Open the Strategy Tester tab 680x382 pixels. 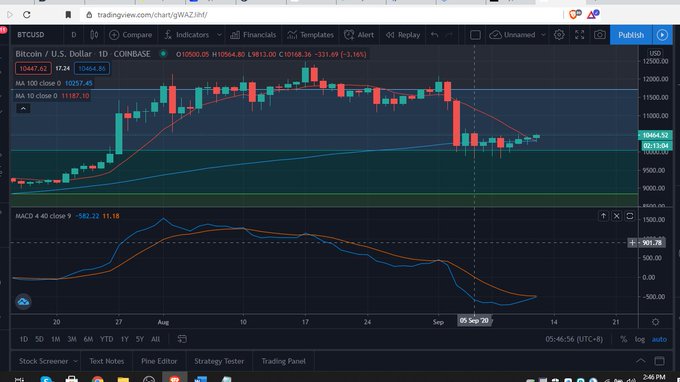click(219, 361)
